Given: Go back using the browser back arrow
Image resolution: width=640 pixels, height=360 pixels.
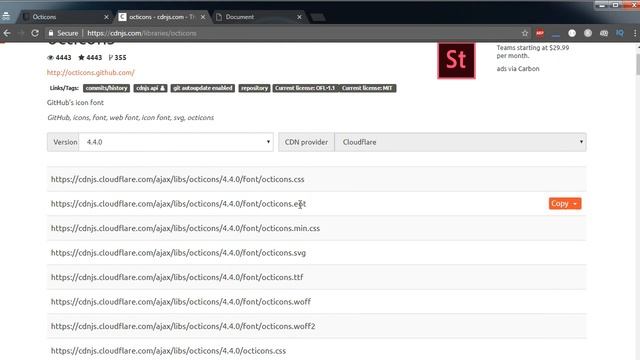Looking at the screenshot, I should (x=7, y=33).
